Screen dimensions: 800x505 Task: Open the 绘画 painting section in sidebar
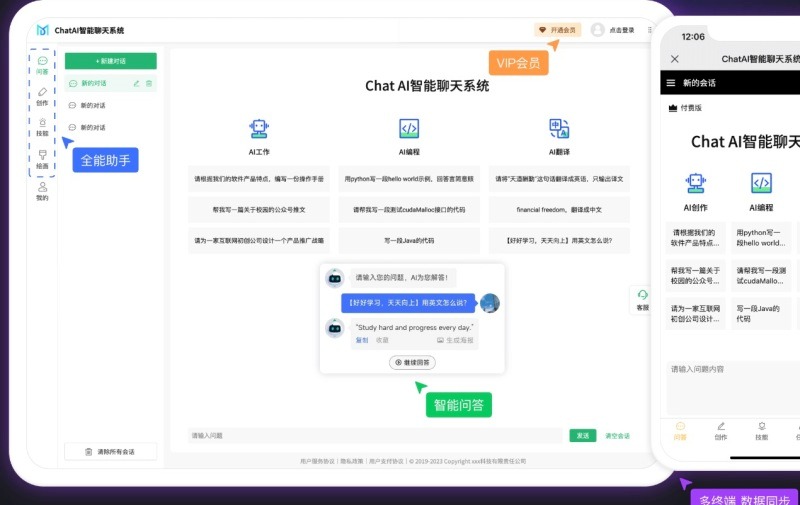click(x=42, y=159)
